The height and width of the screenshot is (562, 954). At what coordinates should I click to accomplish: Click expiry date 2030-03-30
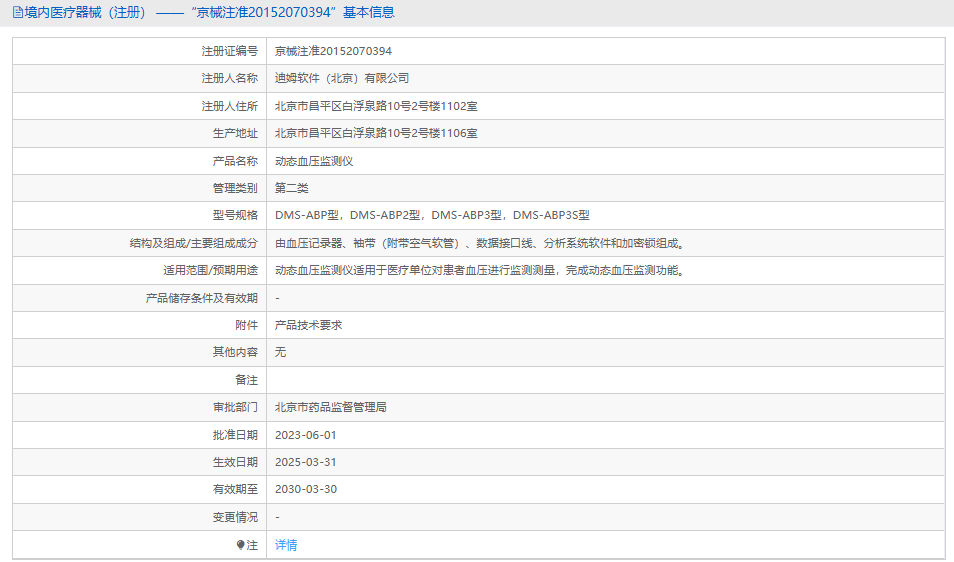click(305, 489)
